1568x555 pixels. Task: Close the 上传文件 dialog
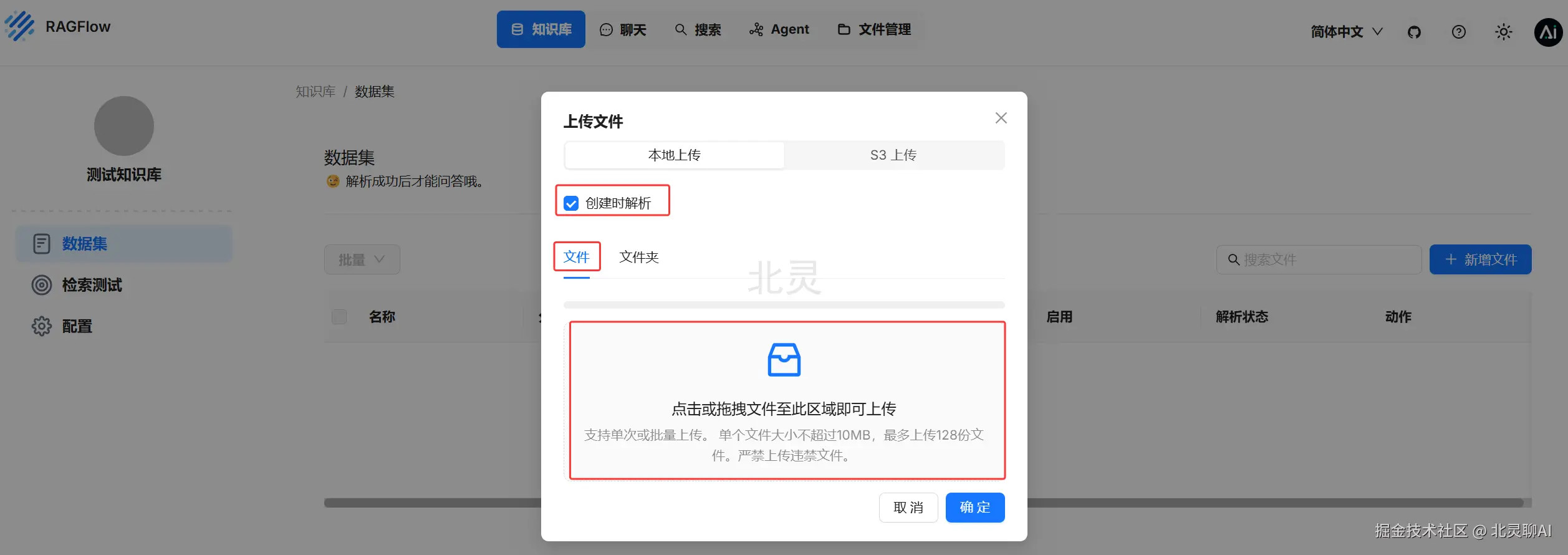pos(1001,118)
